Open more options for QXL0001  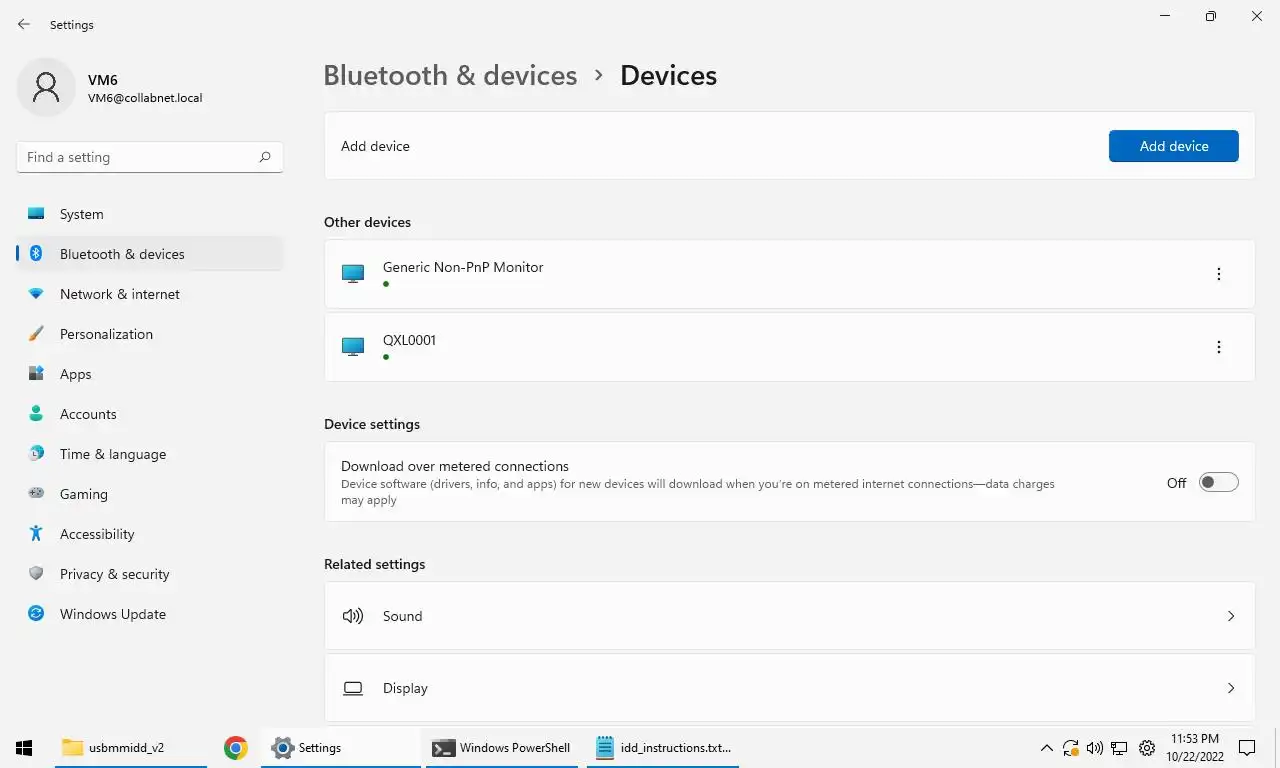1218,347
